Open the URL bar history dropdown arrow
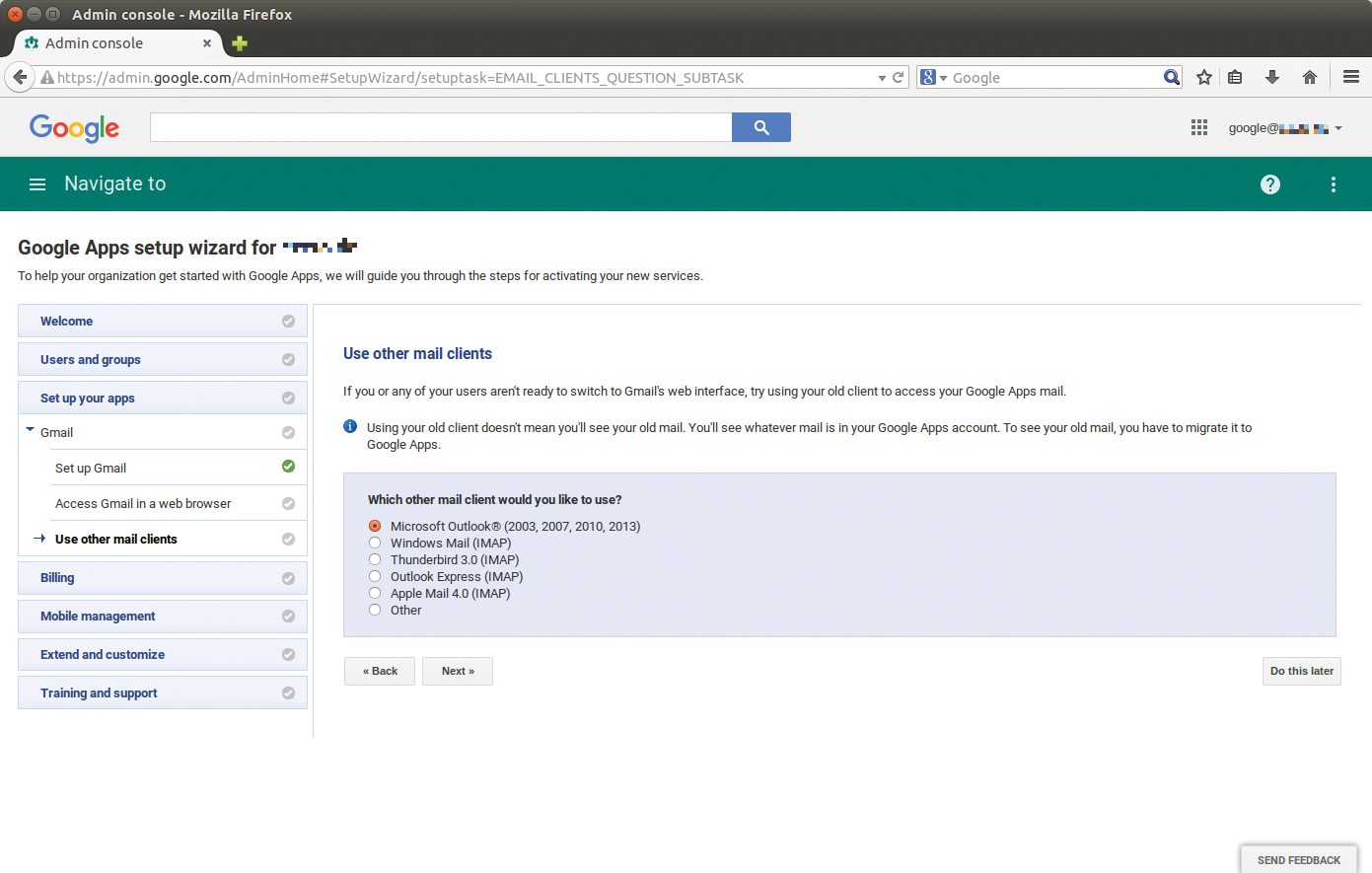The width and height of the screenshot is (1372, 873). coord(882,78)
